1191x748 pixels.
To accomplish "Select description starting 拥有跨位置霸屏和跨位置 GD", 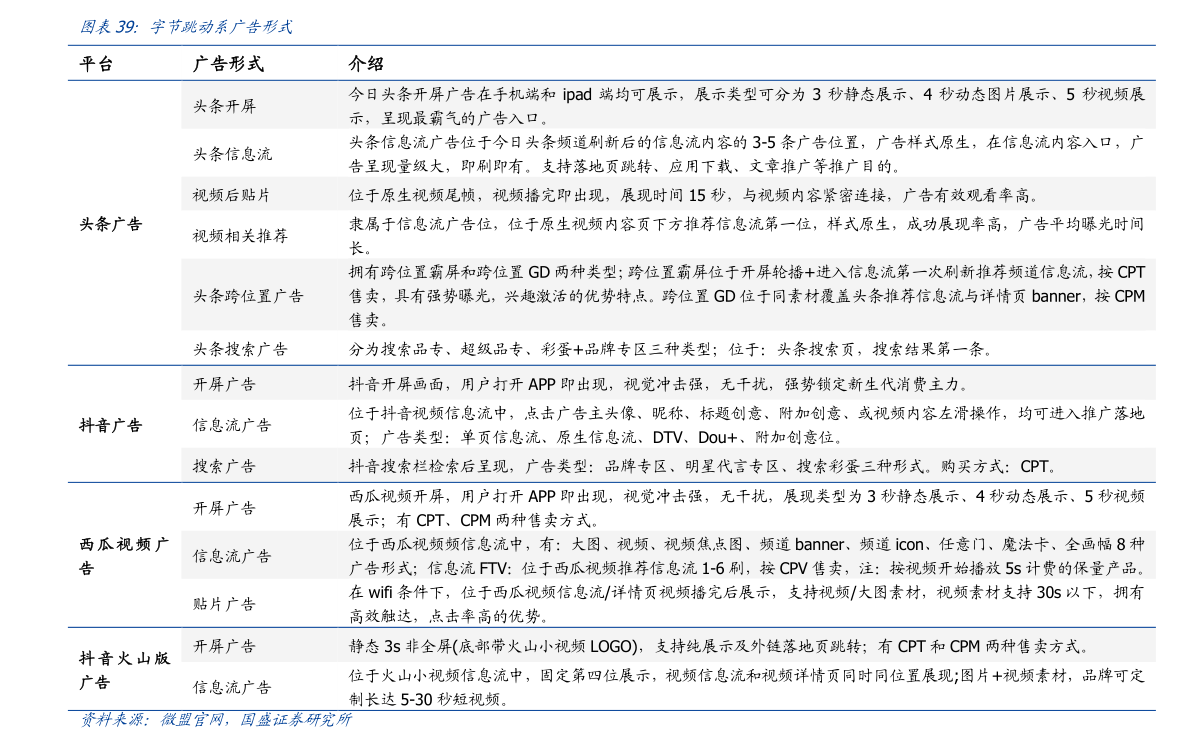I will pyautogui.click(x=747, y=296).
